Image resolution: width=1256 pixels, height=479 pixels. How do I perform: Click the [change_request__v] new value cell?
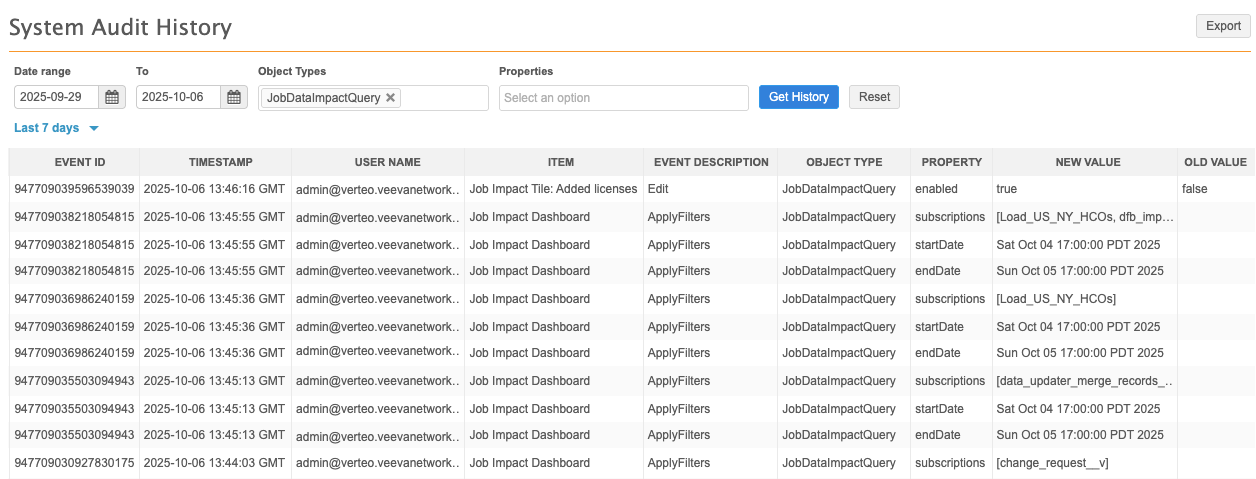tap(1052, 463)
